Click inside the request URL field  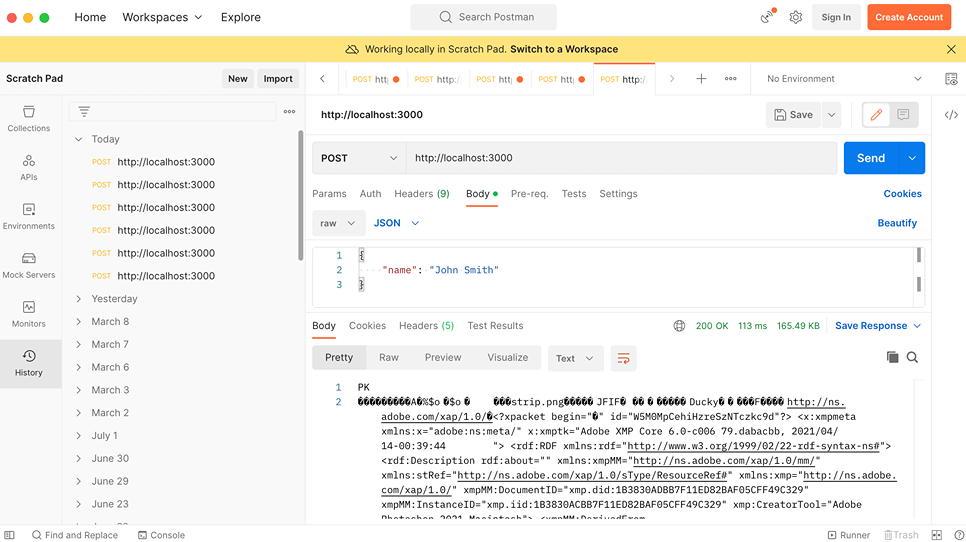621,158
